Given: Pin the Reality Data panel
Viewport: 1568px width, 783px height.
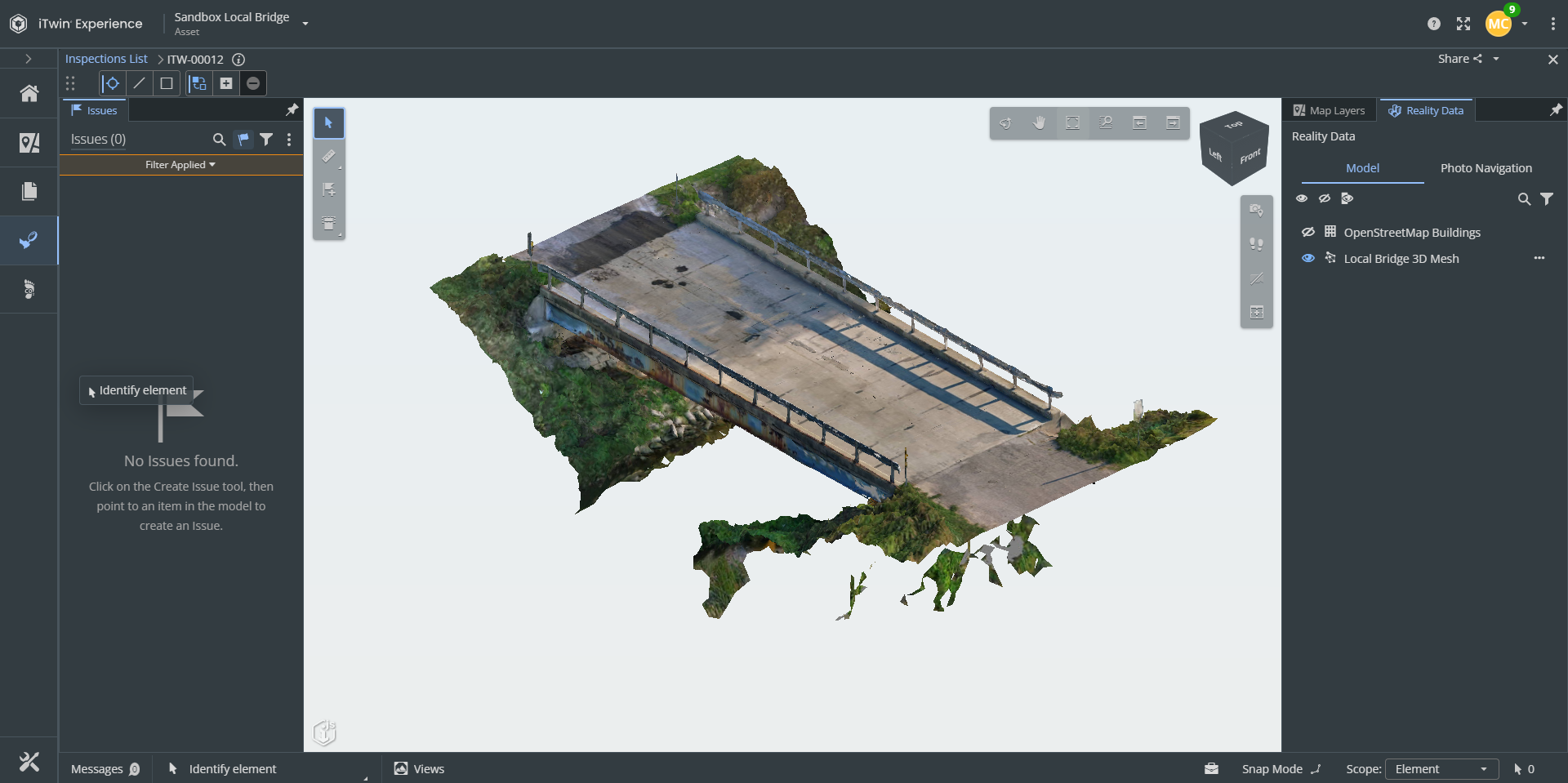Looking at the screenshot, I should (1556, 110).
